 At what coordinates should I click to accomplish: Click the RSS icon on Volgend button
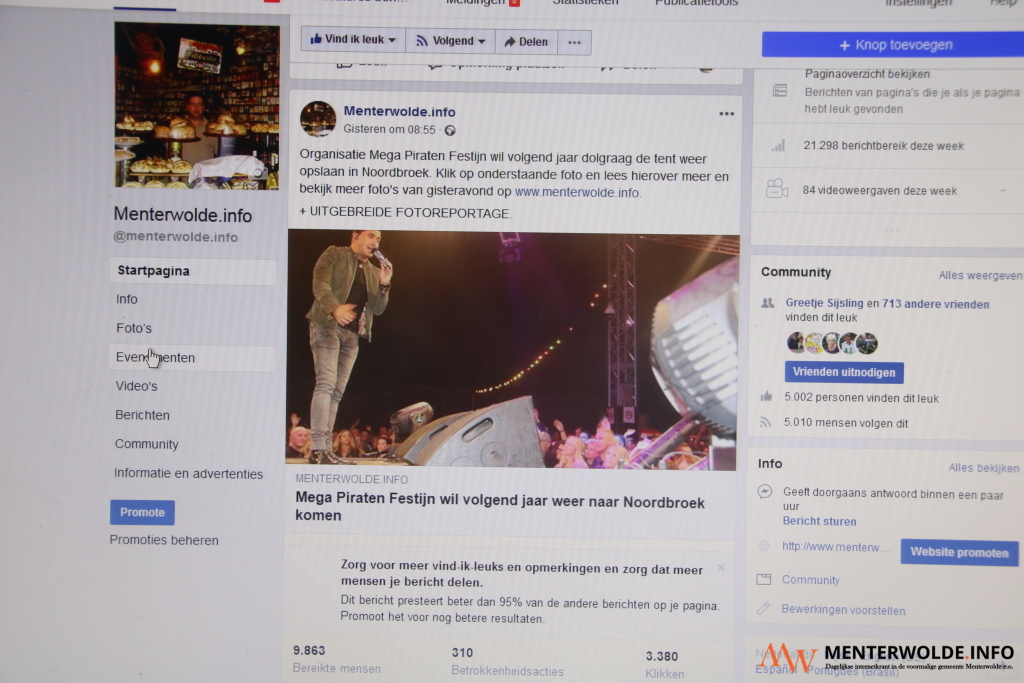click(422, 41)
